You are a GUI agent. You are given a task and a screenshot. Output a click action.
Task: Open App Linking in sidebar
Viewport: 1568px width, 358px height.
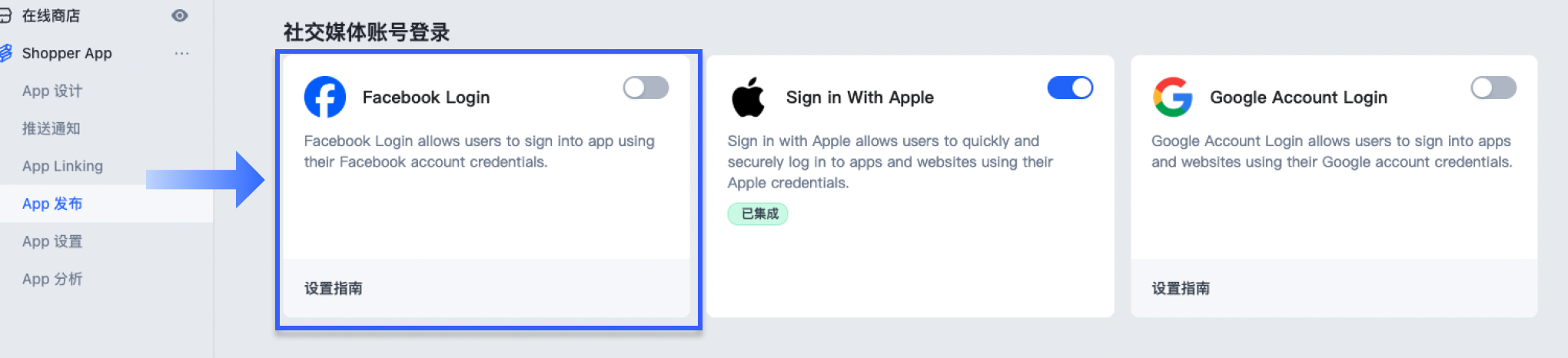62,166
